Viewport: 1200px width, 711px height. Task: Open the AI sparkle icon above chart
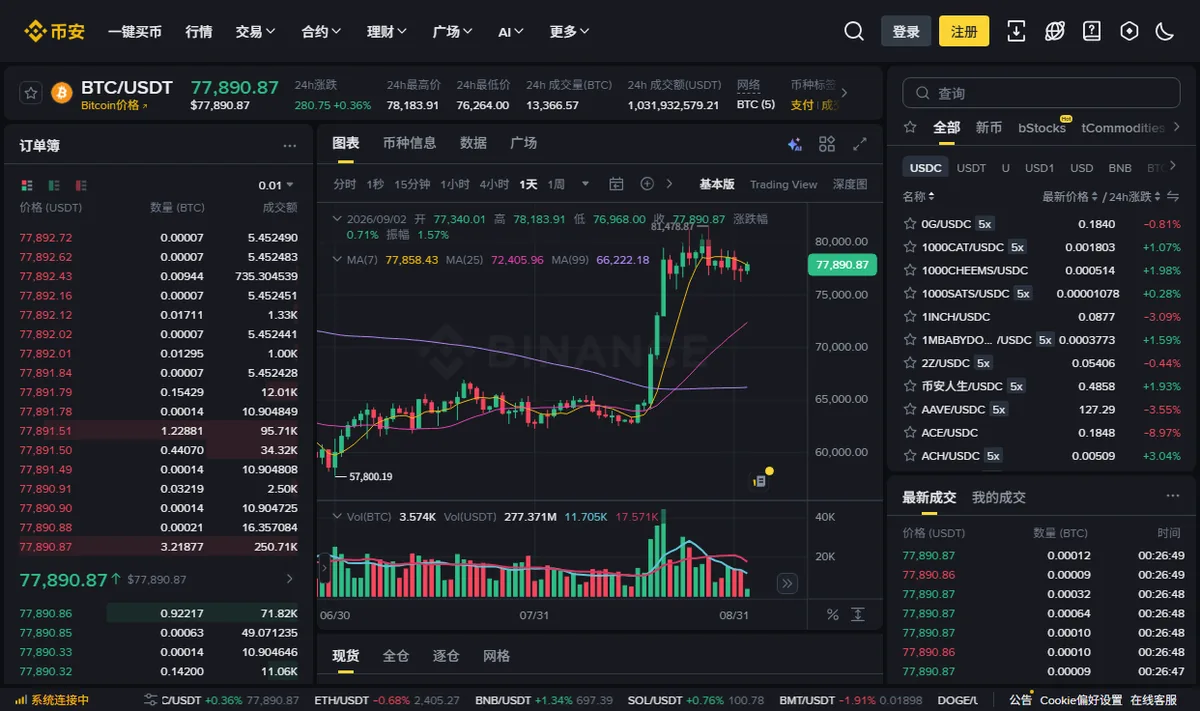[x=795, y=144]
